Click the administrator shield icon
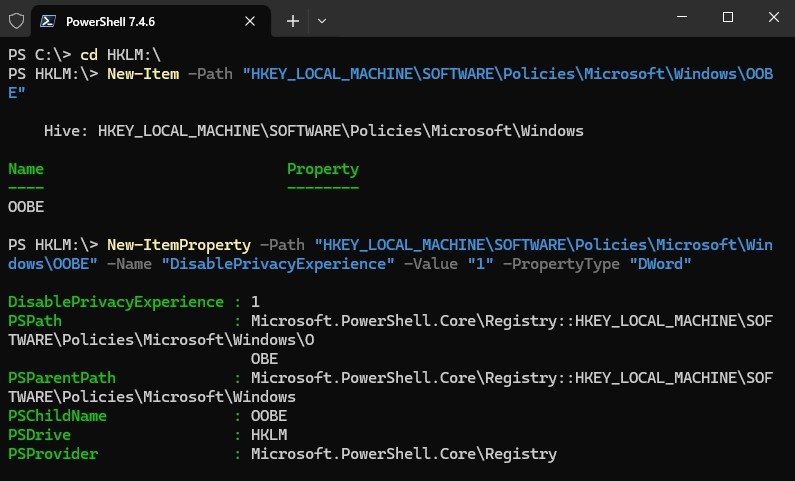 pyautogui.click(x=16, y=20)
